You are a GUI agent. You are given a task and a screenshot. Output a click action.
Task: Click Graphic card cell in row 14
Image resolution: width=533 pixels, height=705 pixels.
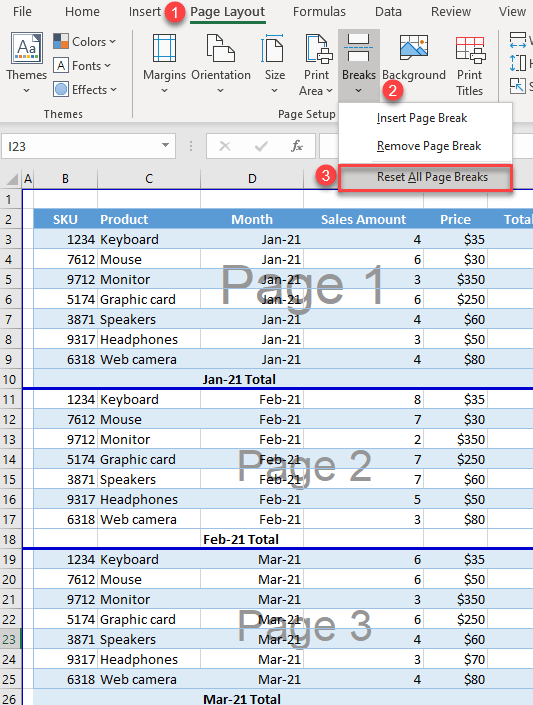tap(149, 460)
